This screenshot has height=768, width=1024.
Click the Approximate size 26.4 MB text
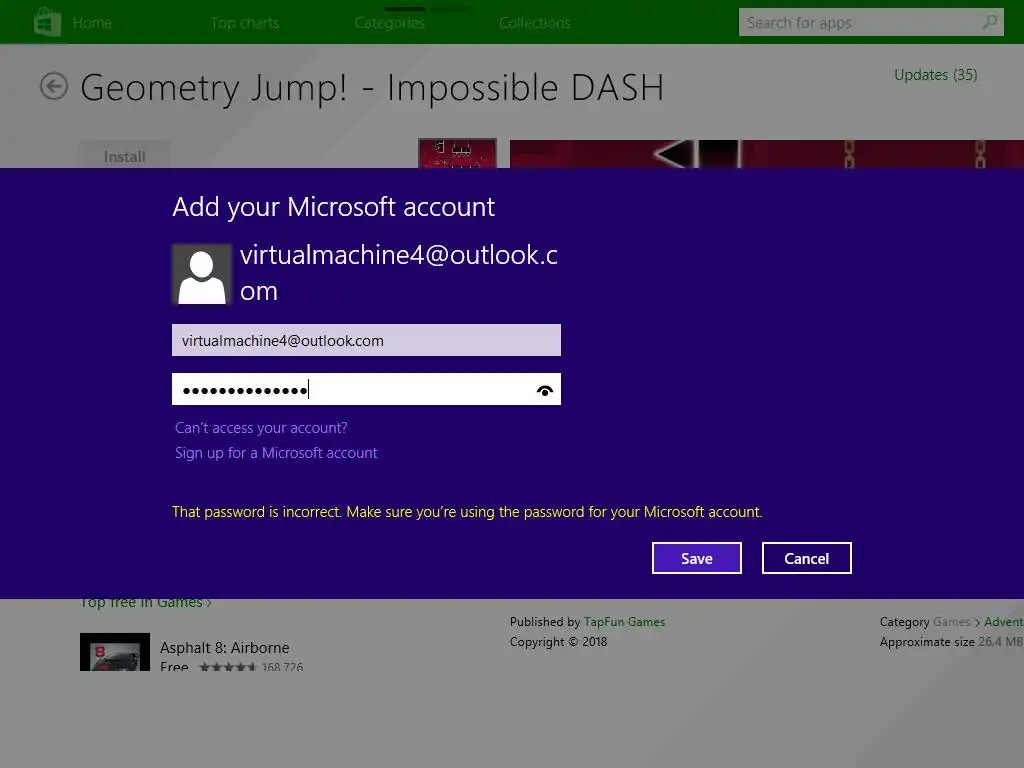point(951,642)
